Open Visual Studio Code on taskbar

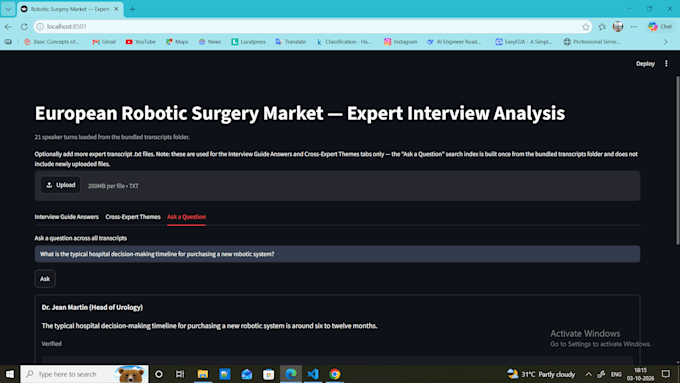pos(313,374)
